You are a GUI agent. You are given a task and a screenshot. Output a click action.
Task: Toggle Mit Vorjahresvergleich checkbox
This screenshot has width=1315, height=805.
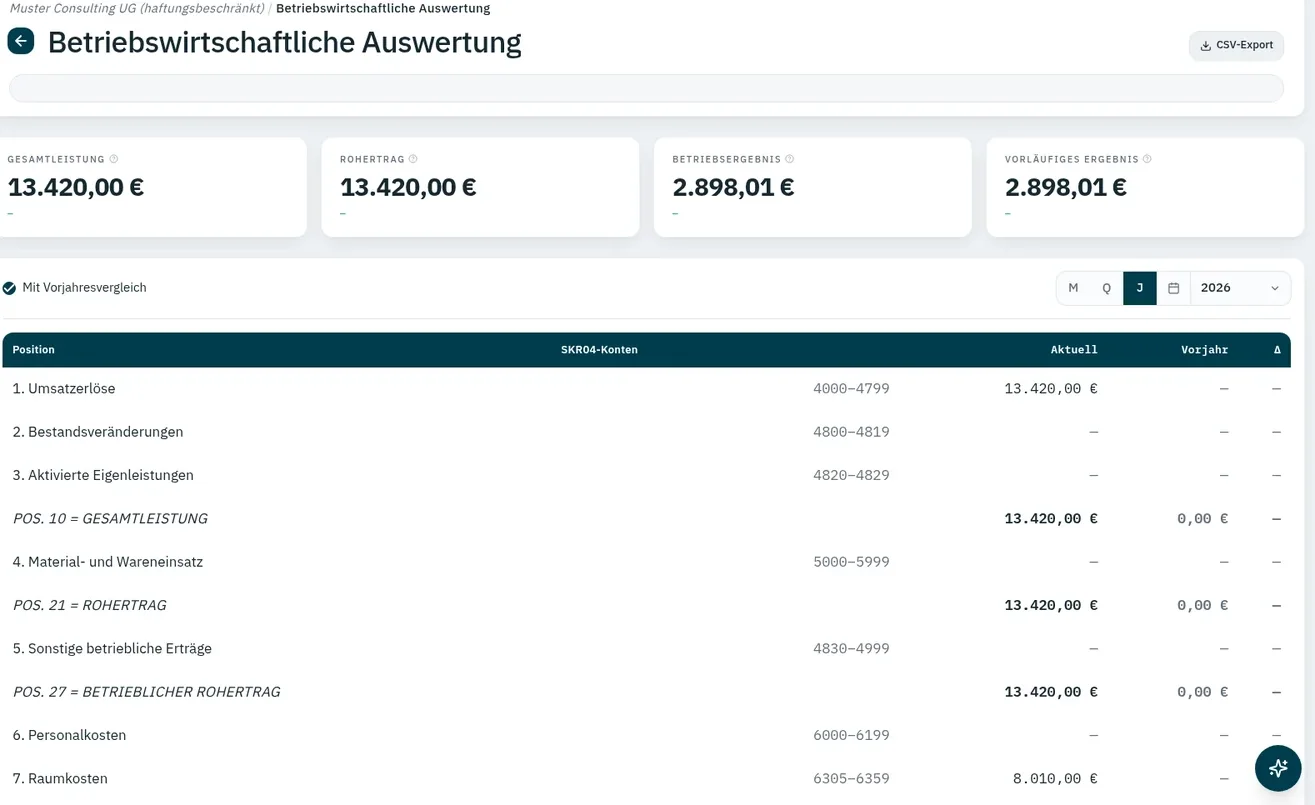(9, 288)
